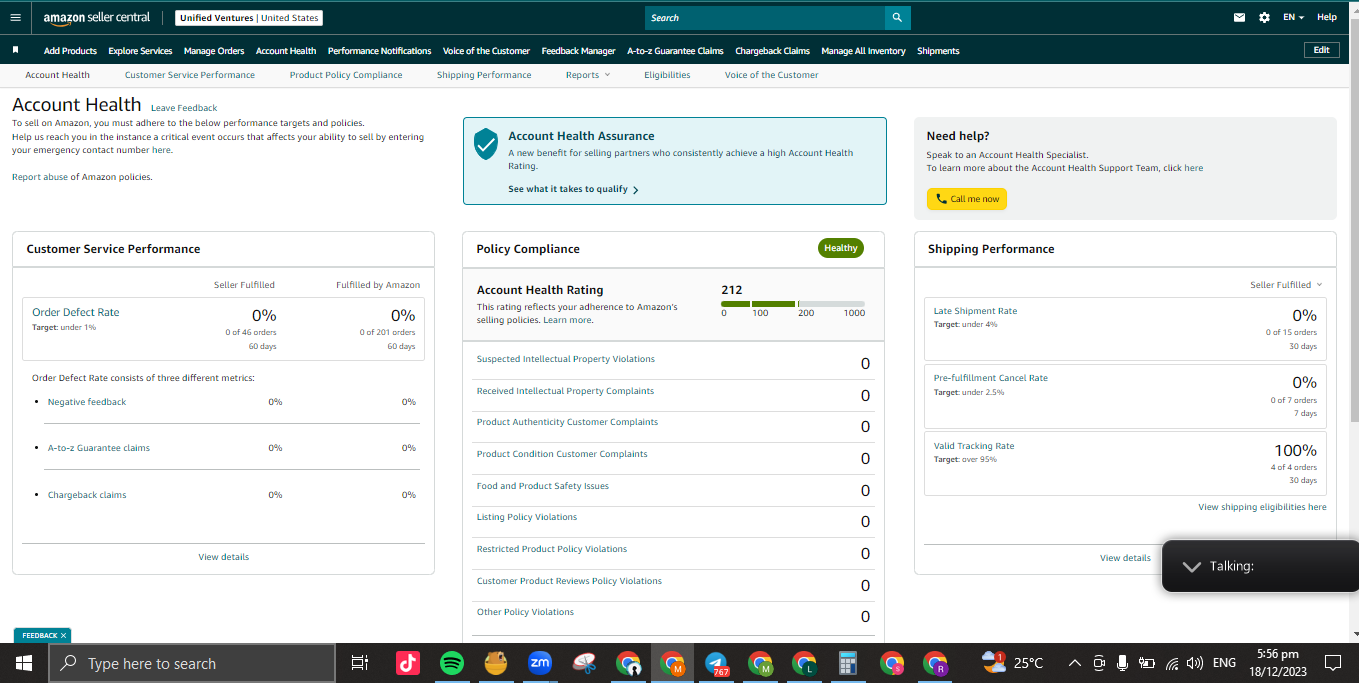Click Report abuse link

coord(40,177)
